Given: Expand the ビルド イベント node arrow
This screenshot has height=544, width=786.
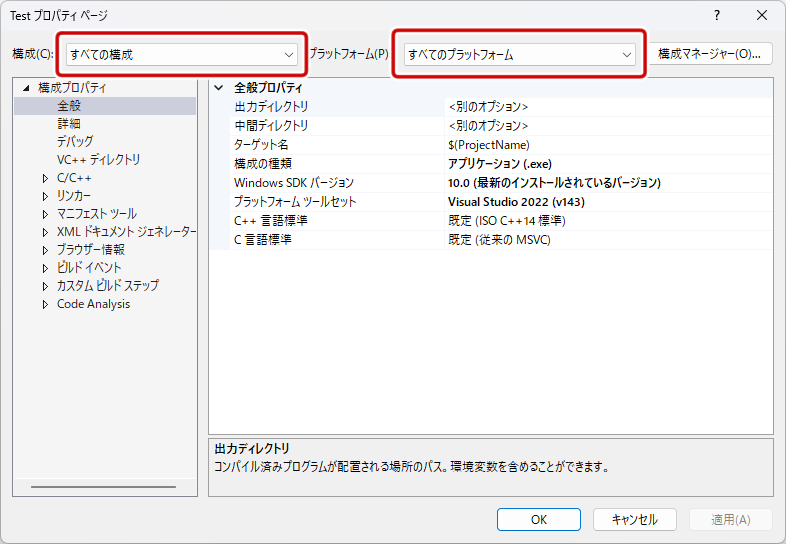Looking at the screenshot, I should click(x=45, y=268).
